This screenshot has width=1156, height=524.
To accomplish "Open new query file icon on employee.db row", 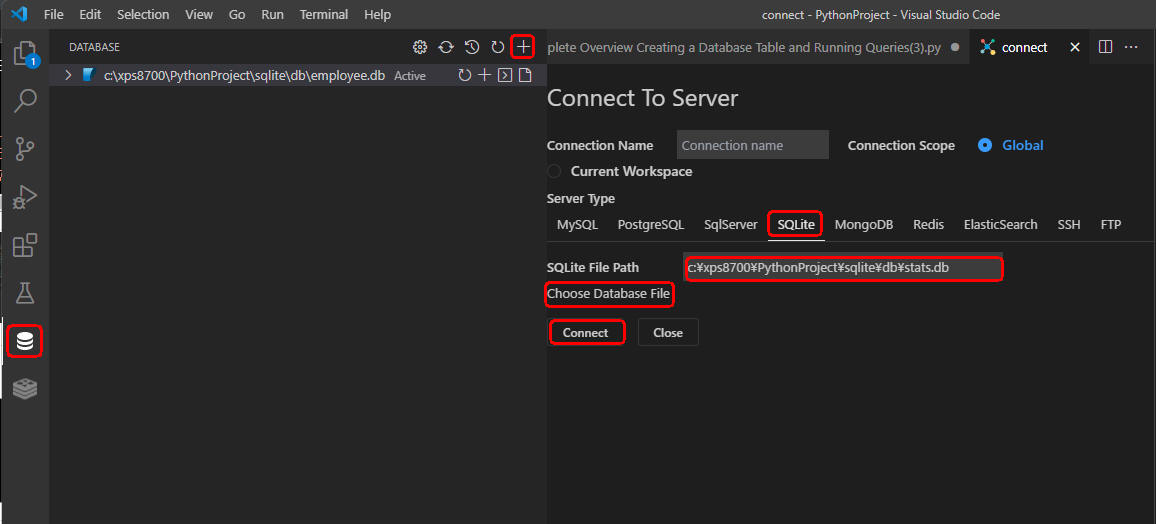I will click(x=525, y=75).
